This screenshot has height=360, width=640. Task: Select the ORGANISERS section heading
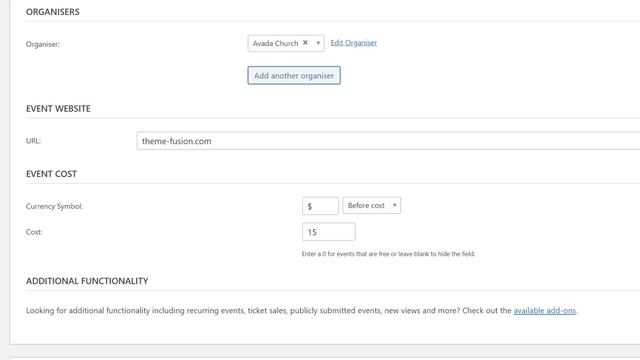coord(53,12)
